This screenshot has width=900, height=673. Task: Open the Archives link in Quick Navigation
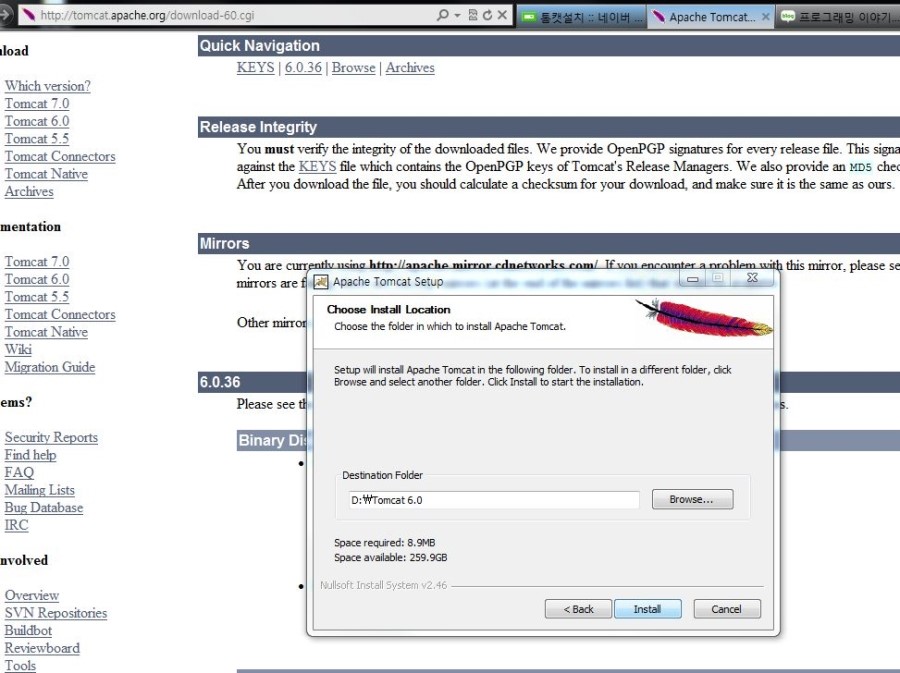tap(410, 68)
